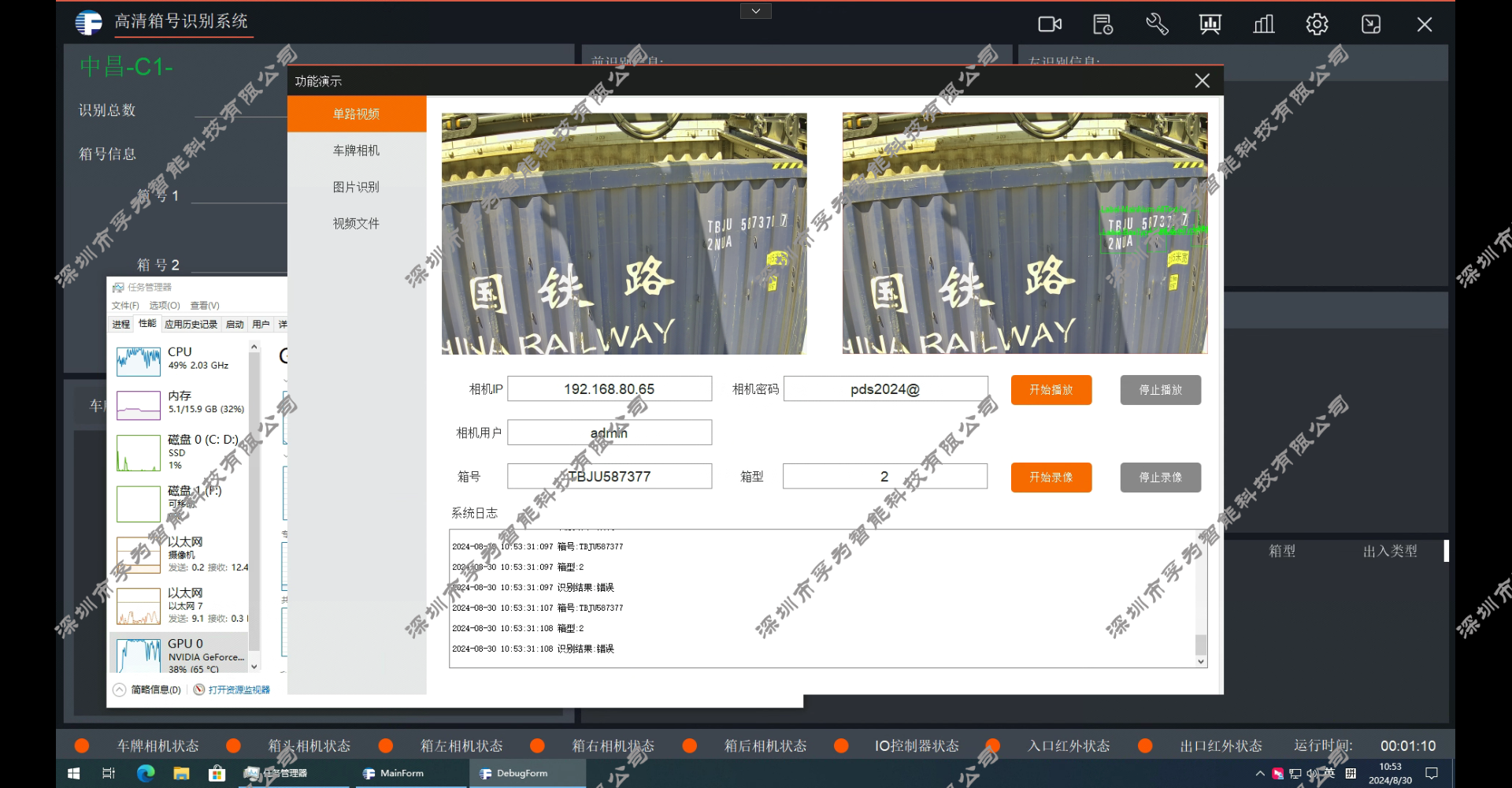The width and height of the screenshot is (1512, 788).
Task: Select the 单路视频 tab
Action: point(357,114)
